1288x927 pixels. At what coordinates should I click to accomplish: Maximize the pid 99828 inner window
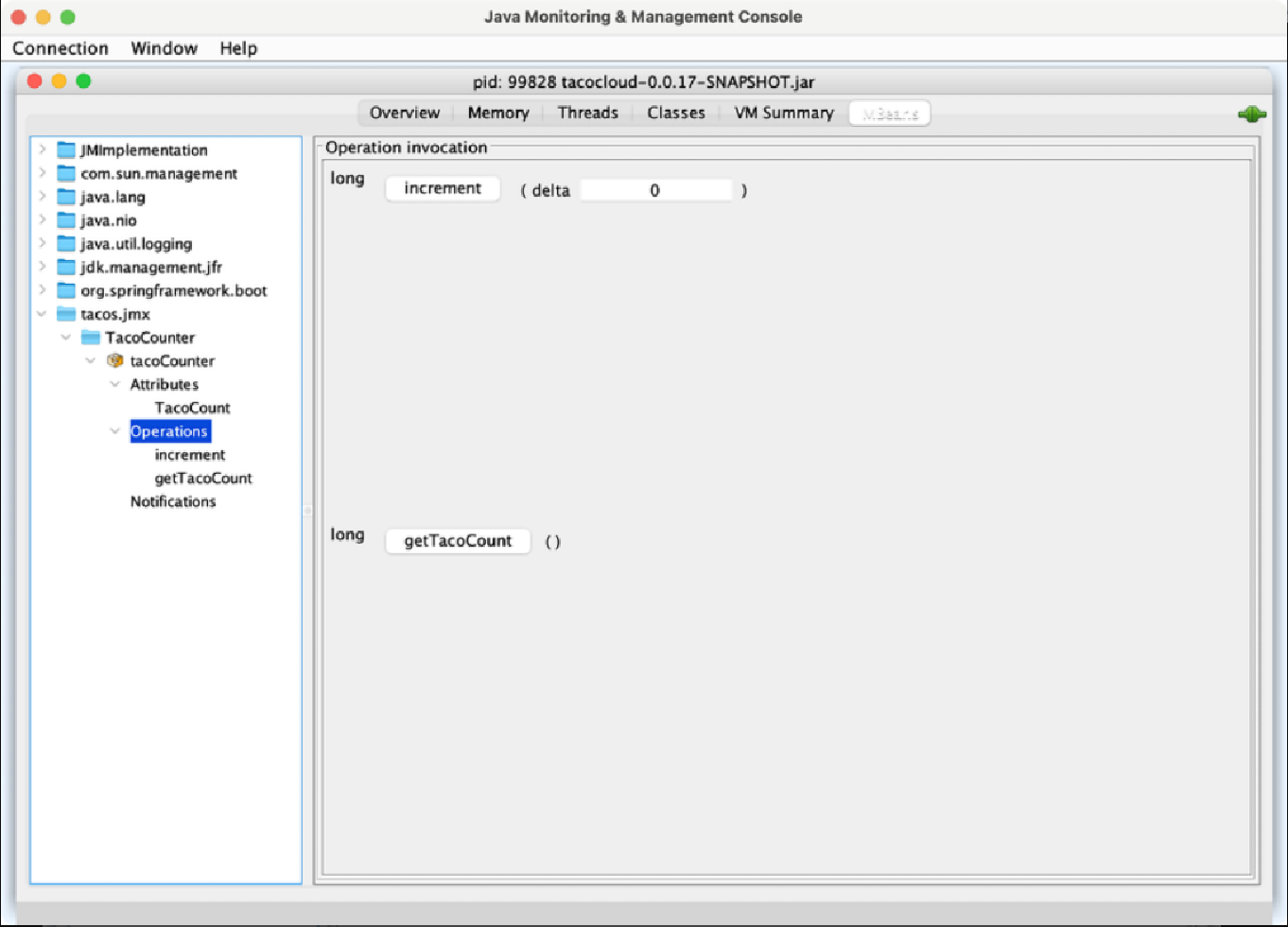tap(83, 81)
